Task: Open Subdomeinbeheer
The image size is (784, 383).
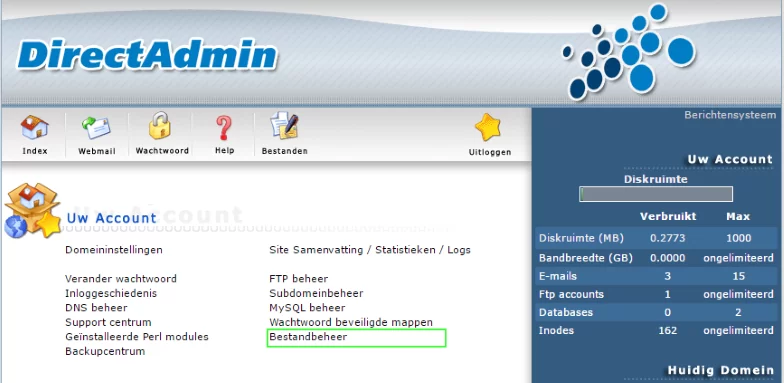Action: [316, 293]
